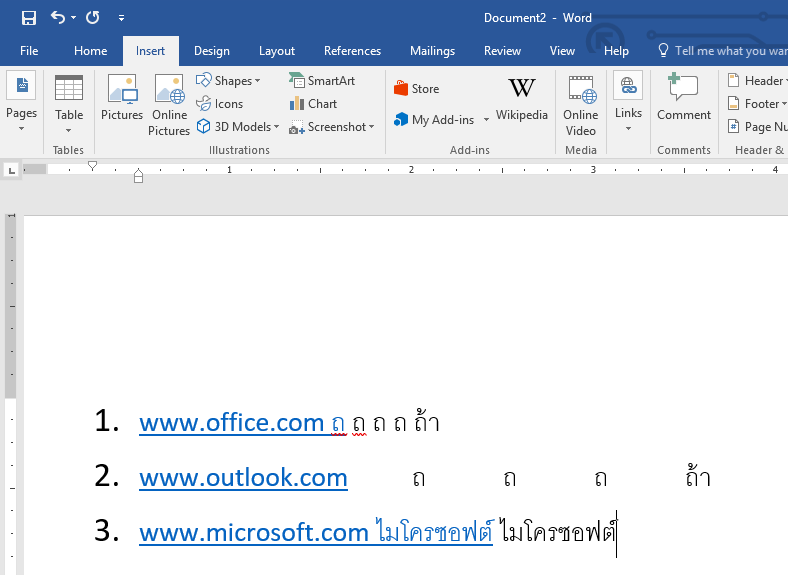788x575 pixels.
Task: Insert Pictures from this device
Action: (x=122, y=98)
